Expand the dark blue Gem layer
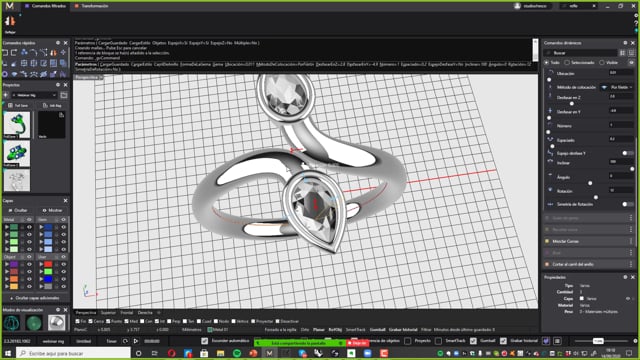640x360 pixels. (42, 227)
